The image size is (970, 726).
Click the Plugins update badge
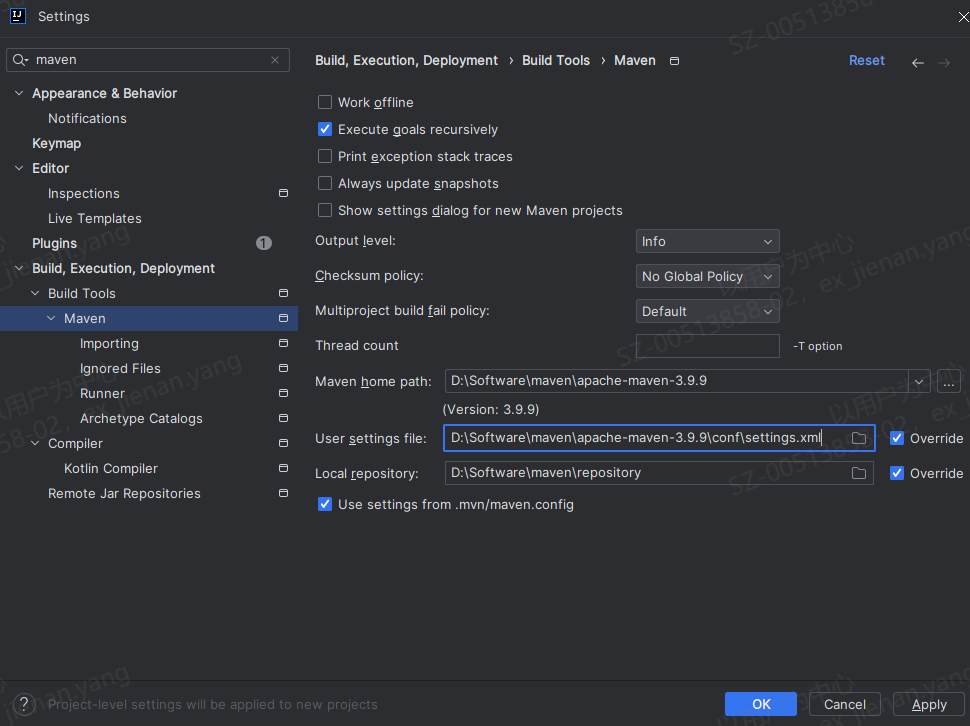[264, 243]
